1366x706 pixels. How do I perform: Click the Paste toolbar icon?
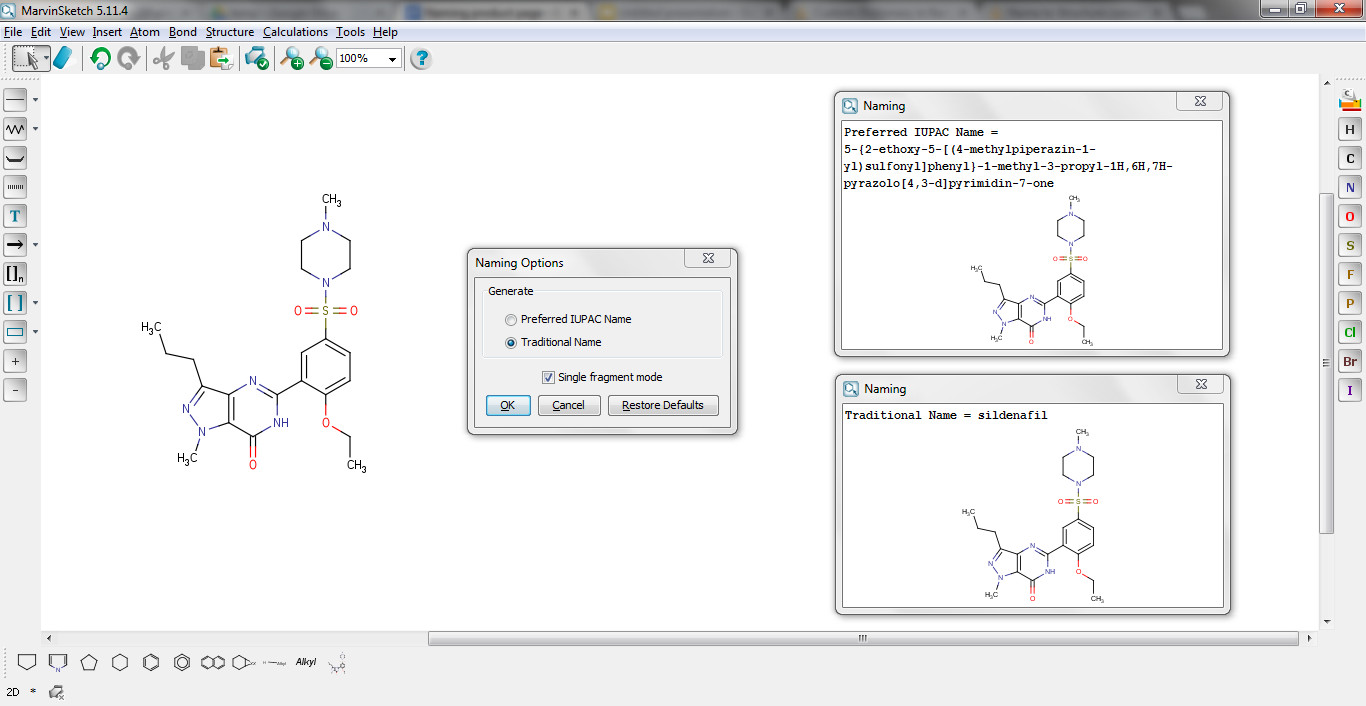(219, 58)
